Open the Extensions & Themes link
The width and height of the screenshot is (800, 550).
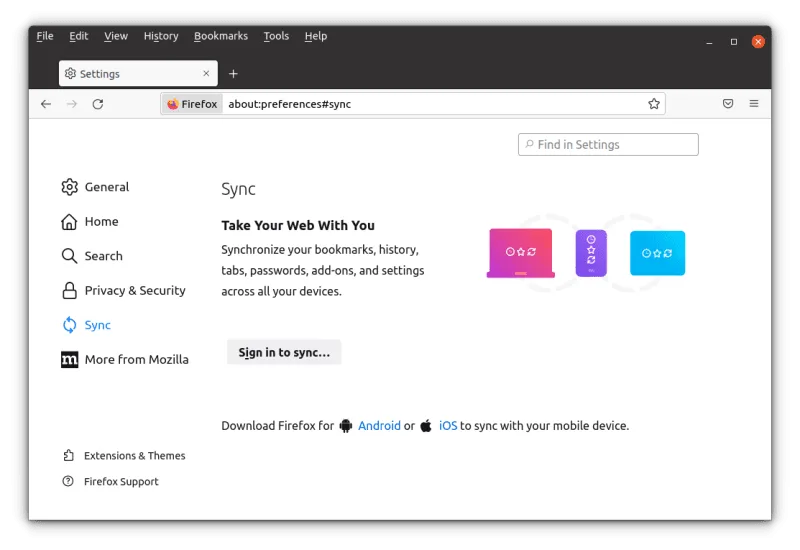[x=134, y=456]
